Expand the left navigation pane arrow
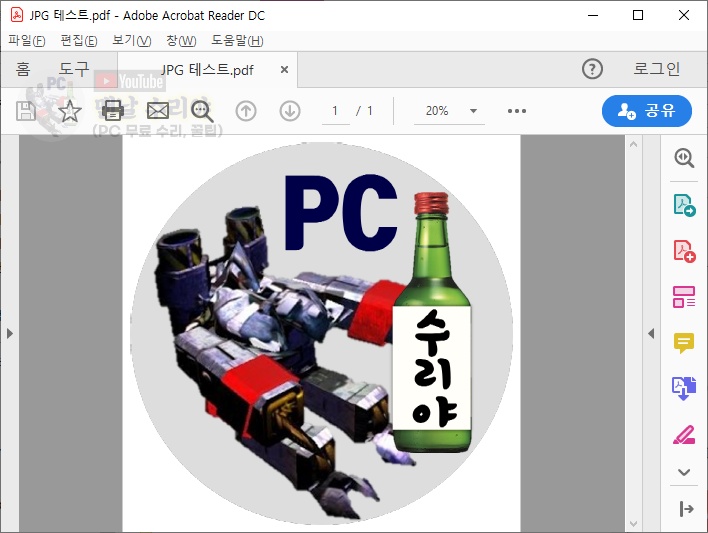 coord(10,334)
